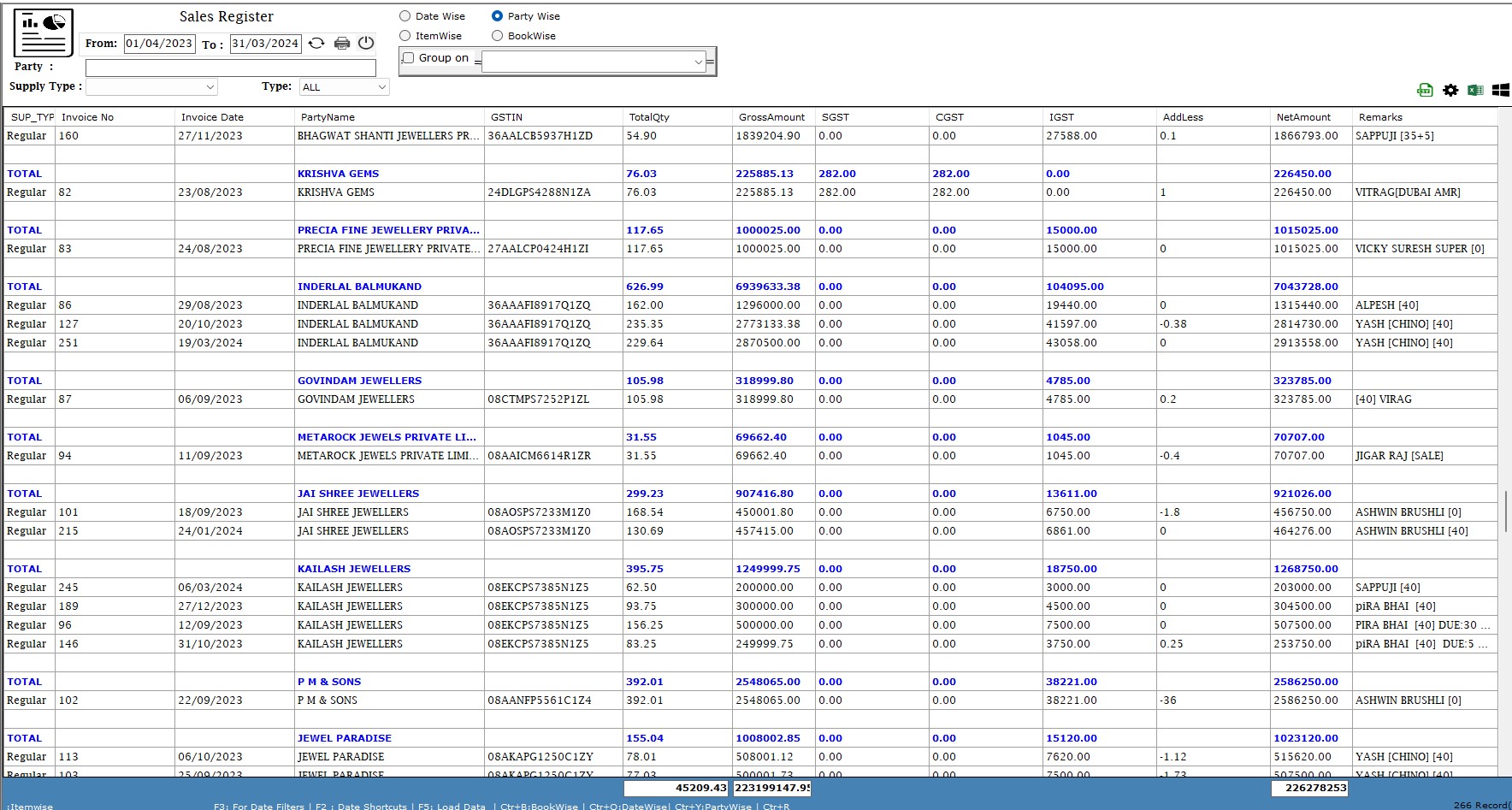Image resolution: width=1512 pixels, height=810 pixels.
Task: Sort by the NetAmount column header
Action: 1302,117
